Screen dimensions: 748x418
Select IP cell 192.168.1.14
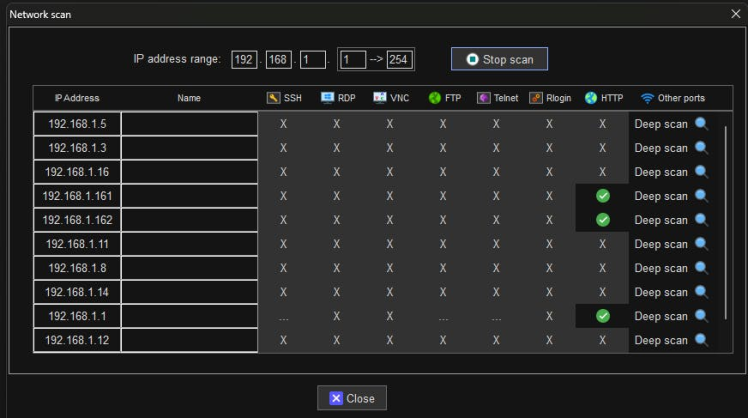(77, 292)
